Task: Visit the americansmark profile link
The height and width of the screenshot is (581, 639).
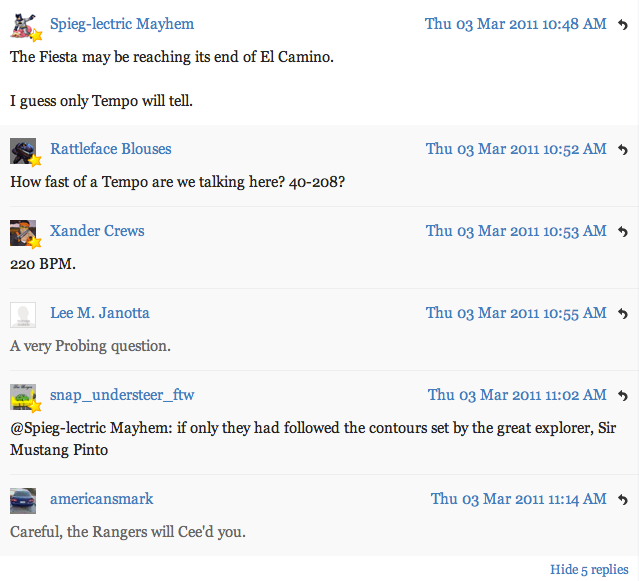Action: pyautogui.click(x=101, y=499)
